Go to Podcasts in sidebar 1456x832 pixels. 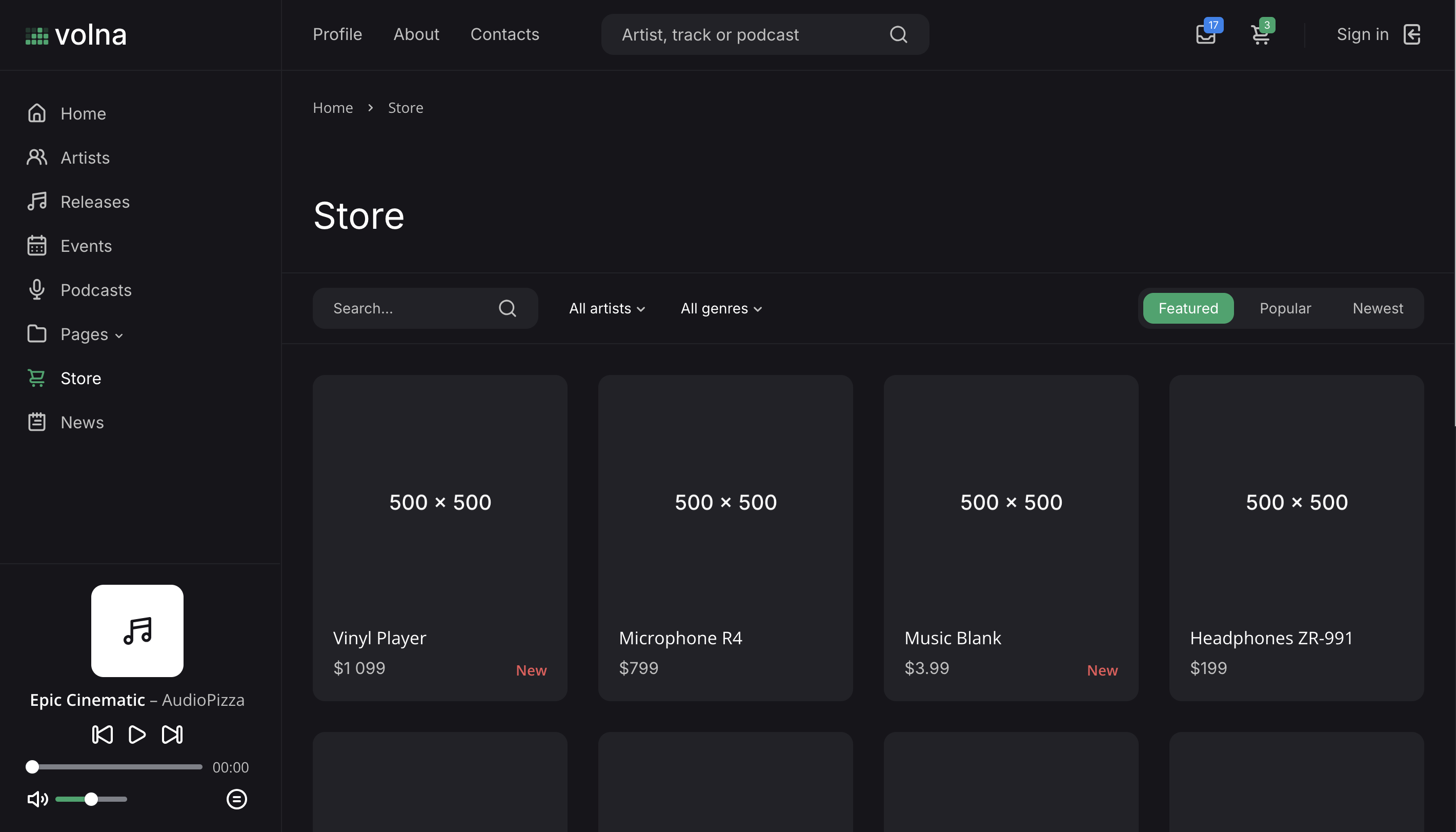coord(96,289)
